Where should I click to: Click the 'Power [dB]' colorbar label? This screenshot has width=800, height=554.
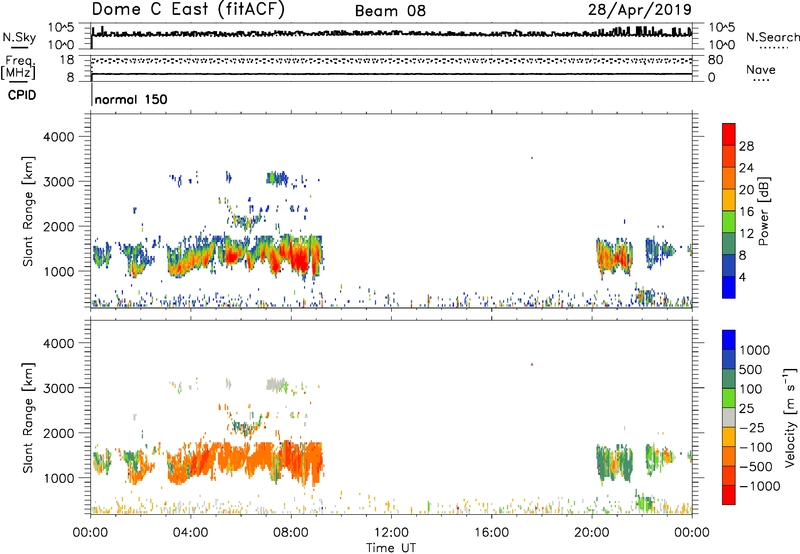click(763, 211)
